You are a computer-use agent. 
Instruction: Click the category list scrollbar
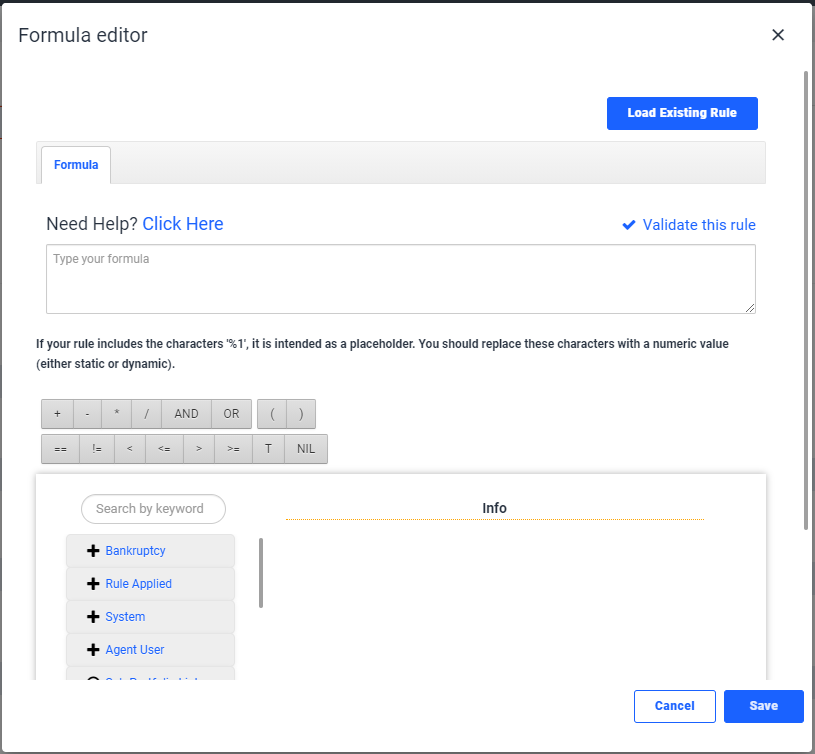pos(261,573)
